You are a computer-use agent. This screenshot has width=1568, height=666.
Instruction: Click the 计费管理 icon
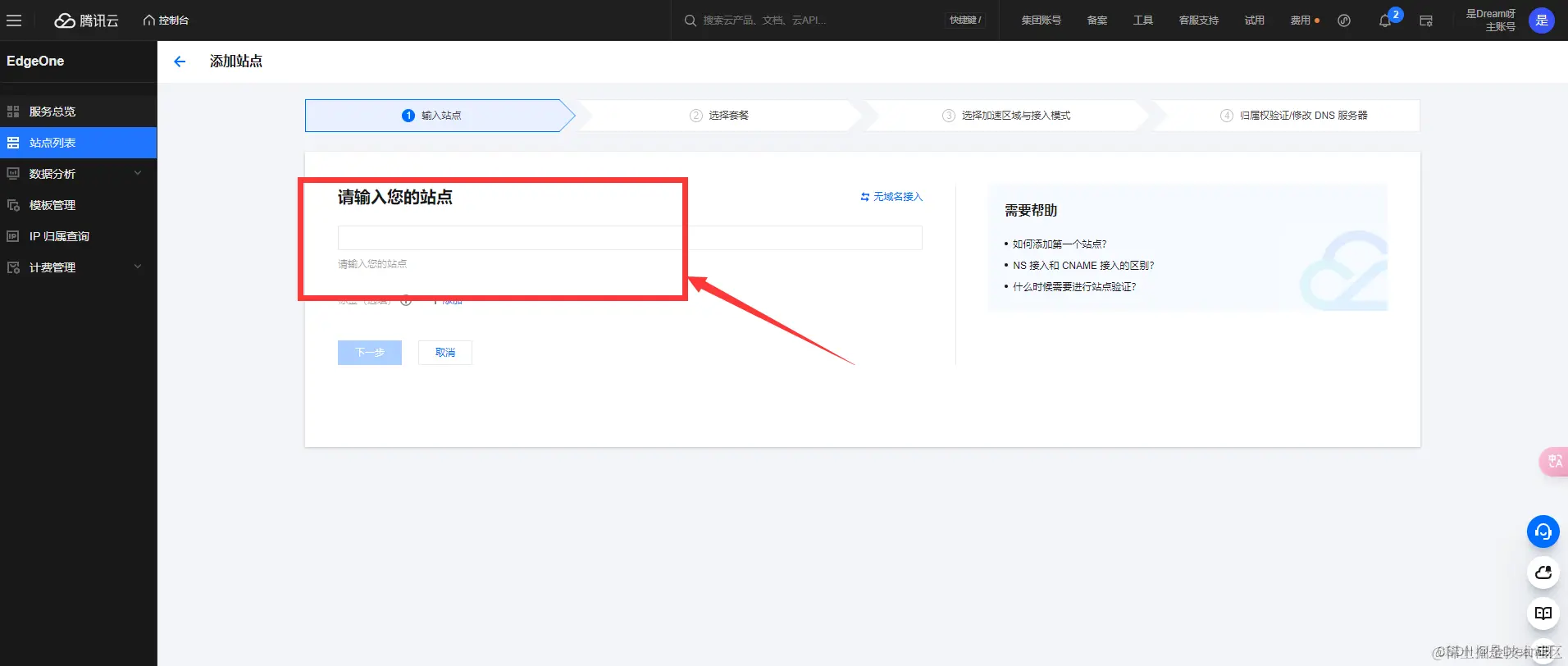click(x=13, y=267)
